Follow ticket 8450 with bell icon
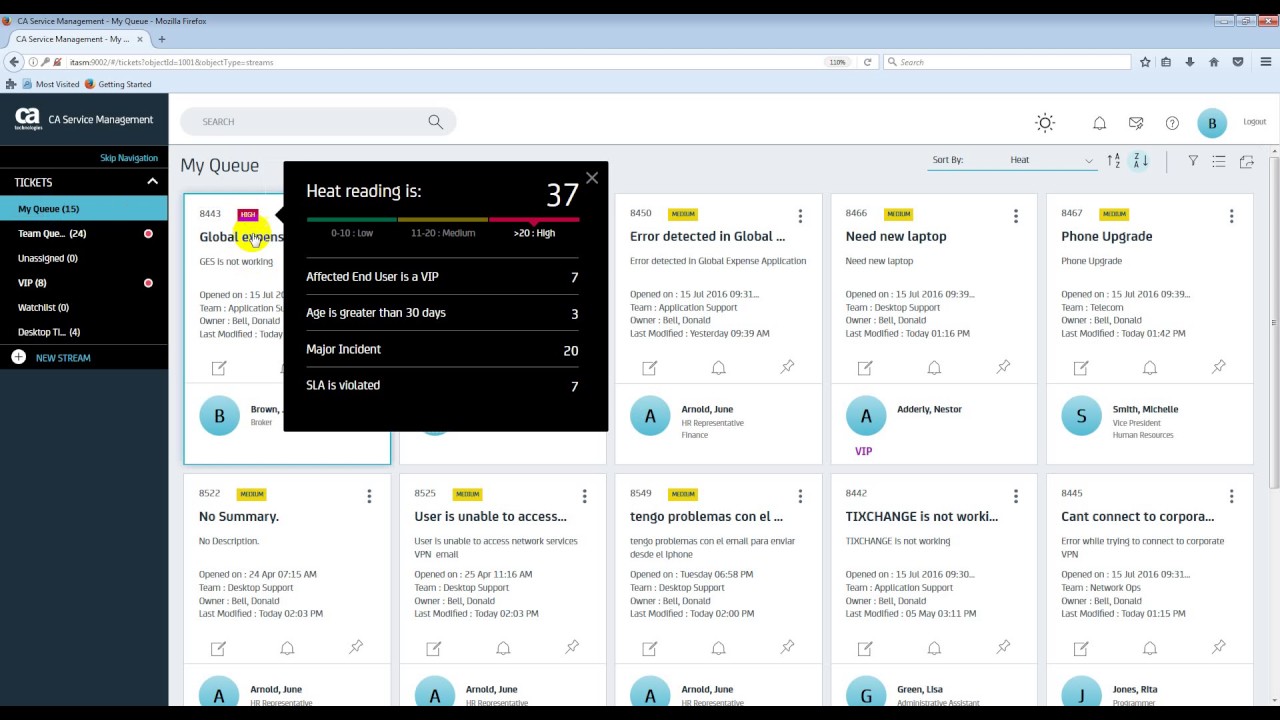 [718, 368]
